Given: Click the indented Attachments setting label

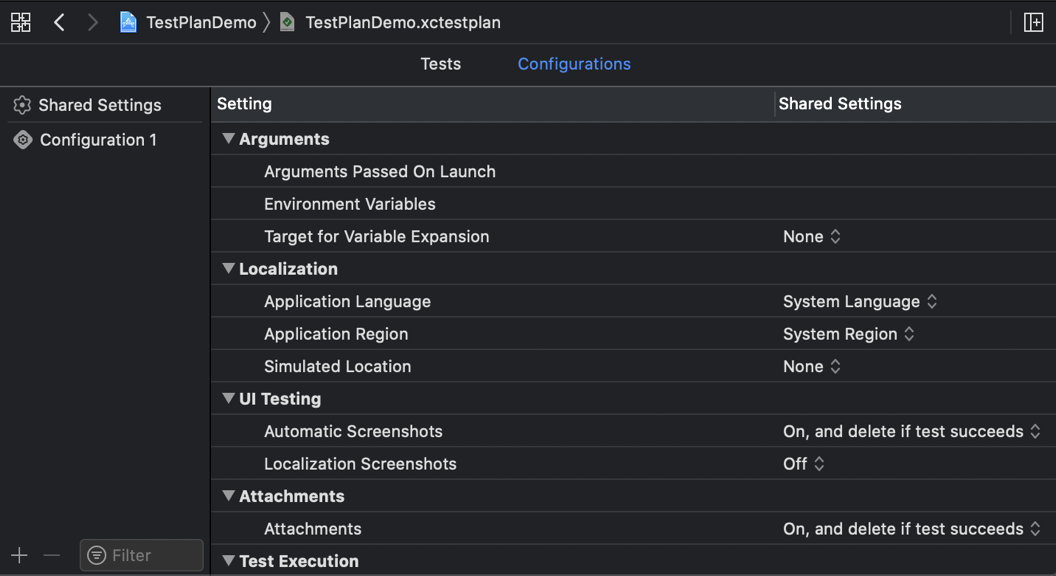Looking at the screenshot, I should click(312, 529).
